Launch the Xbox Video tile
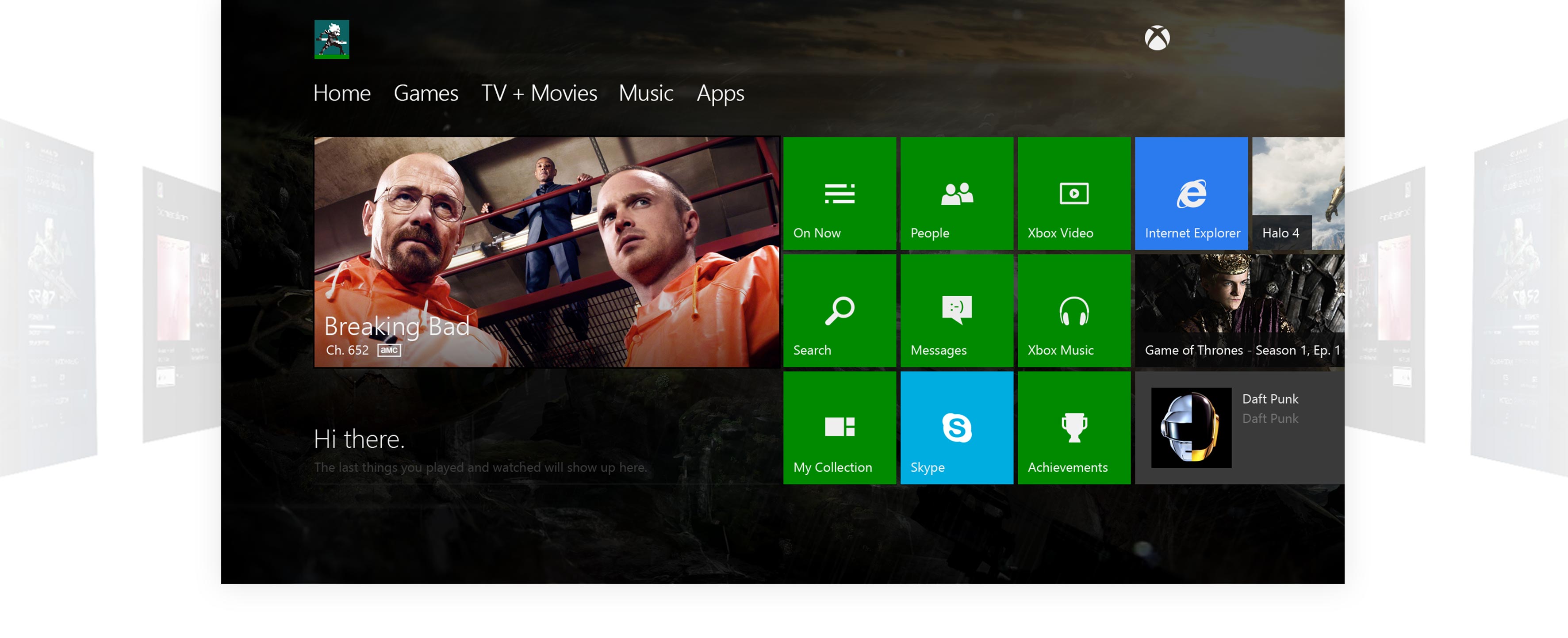The height and width of the screenshot is (638, 1568). tap(1074, 193)
